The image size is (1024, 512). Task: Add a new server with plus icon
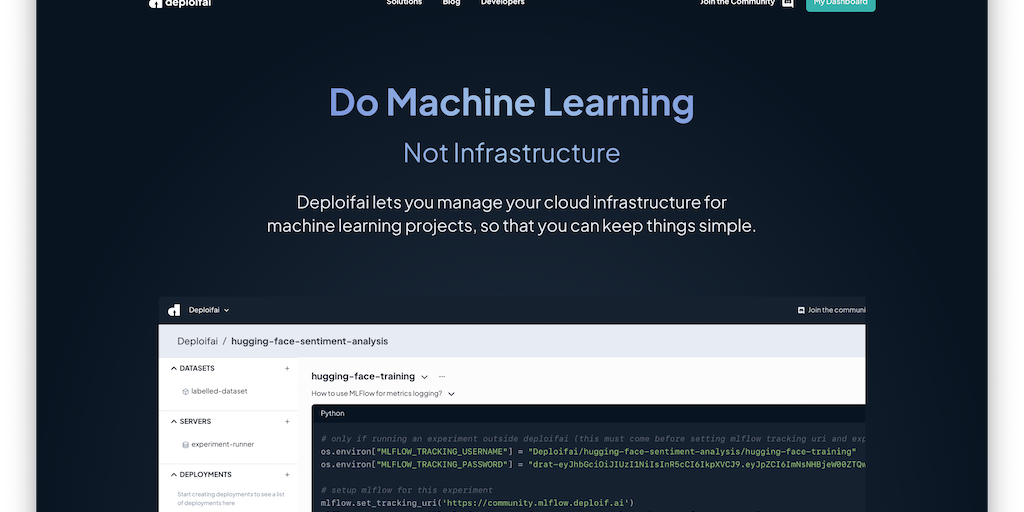click(287, 421)
